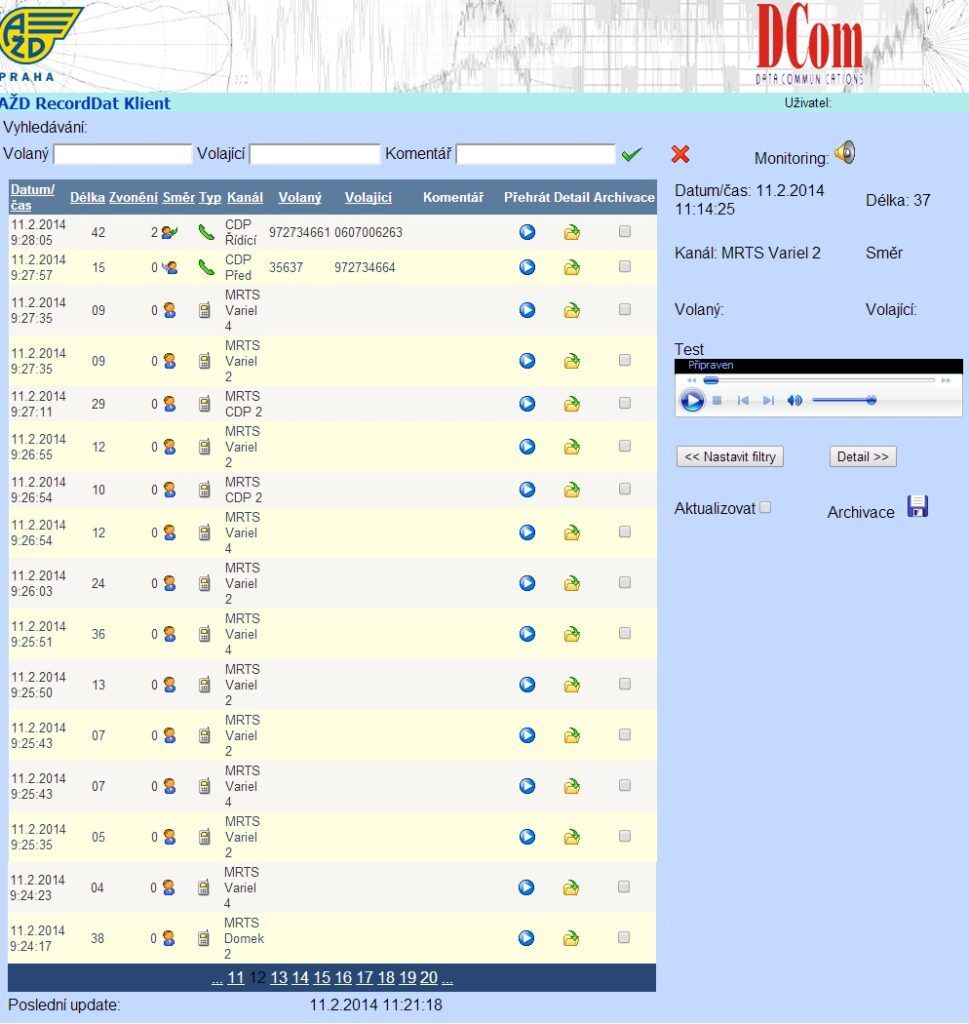This screenshot has height=1024, width=969.
Task: Mute the media player sound
Action: 794,401
